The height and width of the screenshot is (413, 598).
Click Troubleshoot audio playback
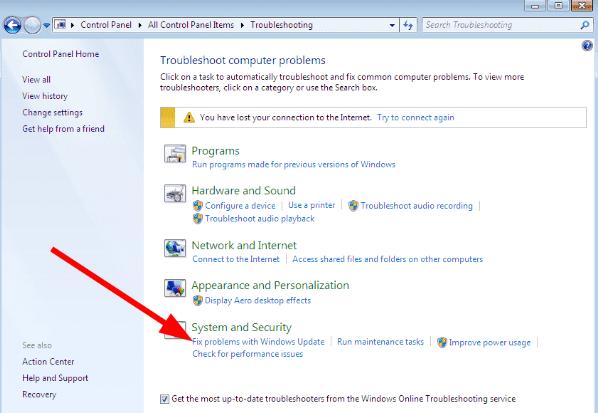tap(260, 219)
